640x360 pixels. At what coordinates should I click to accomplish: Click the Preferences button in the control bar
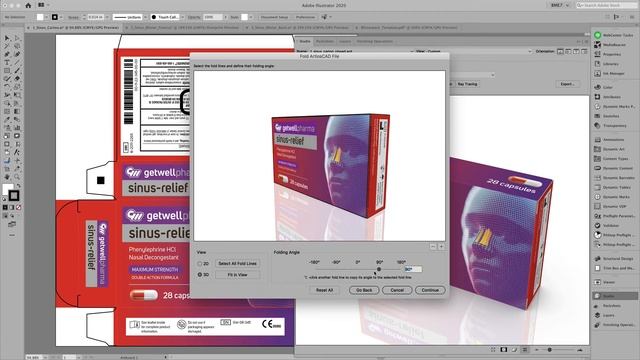(x=305, y=17)
